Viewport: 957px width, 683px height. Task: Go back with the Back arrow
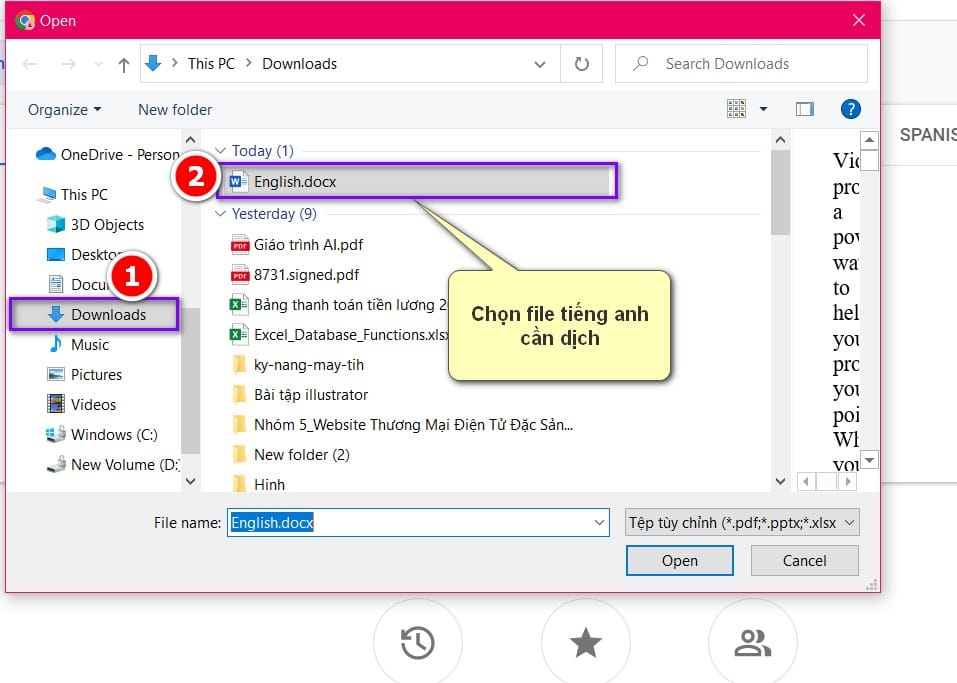[x=30, y=64]
